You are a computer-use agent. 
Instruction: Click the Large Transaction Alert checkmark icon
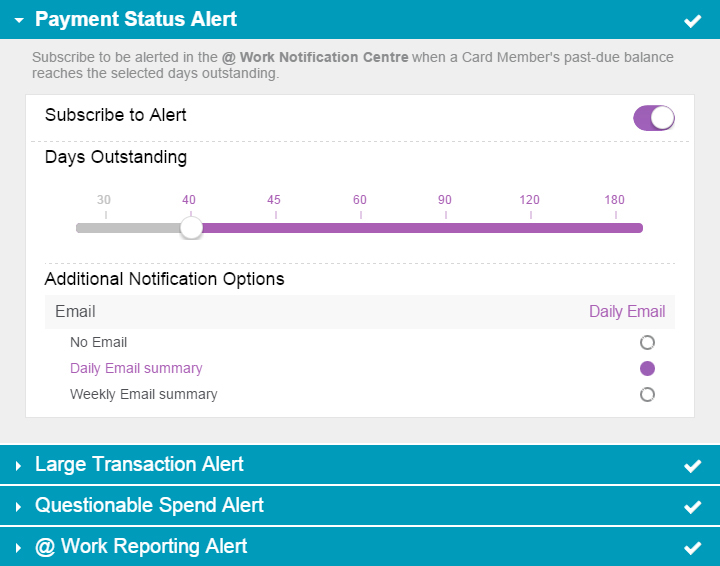(692, 466)
